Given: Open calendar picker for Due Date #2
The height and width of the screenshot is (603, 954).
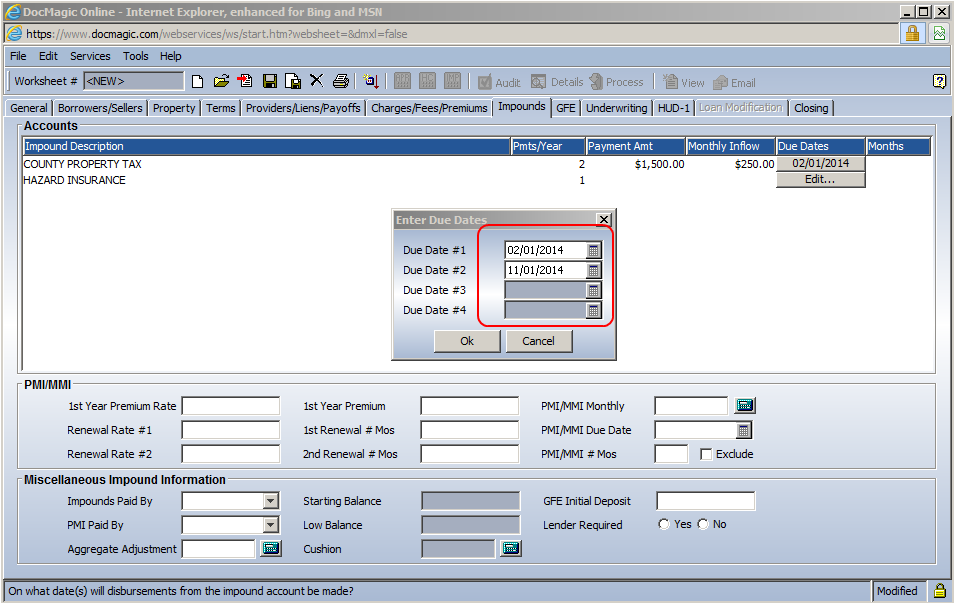Looking at the screenshot, I should pyautogui.click(x=594, y=270).
